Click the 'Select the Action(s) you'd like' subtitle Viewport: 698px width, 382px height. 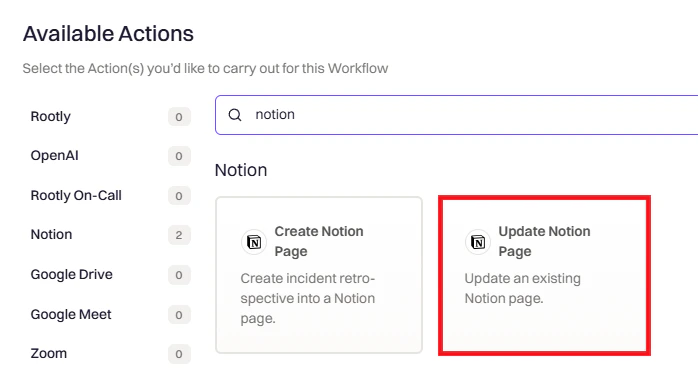pos(205,69)
